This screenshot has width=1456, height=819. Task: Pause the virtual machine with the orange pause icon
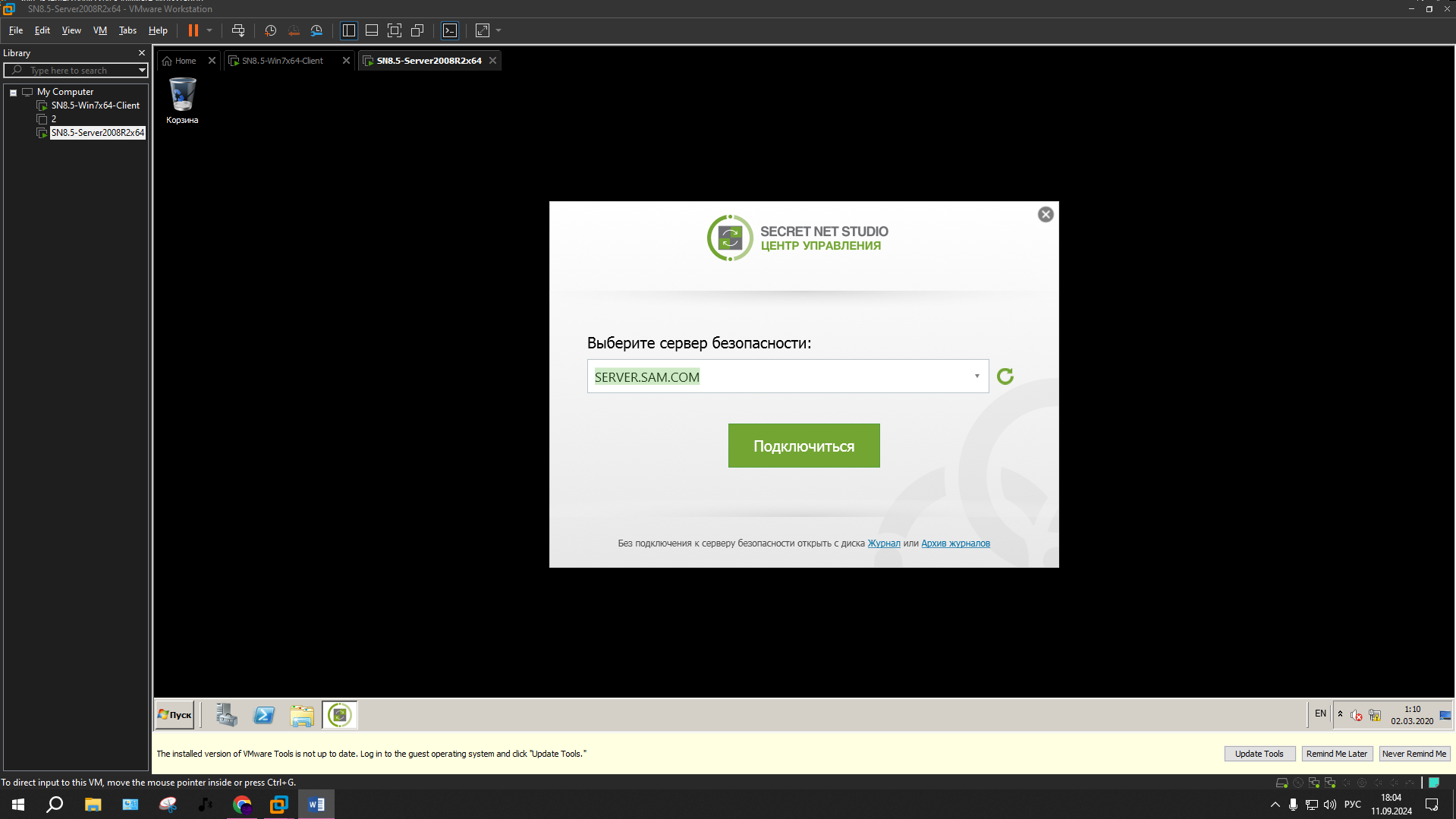(193, 30)
